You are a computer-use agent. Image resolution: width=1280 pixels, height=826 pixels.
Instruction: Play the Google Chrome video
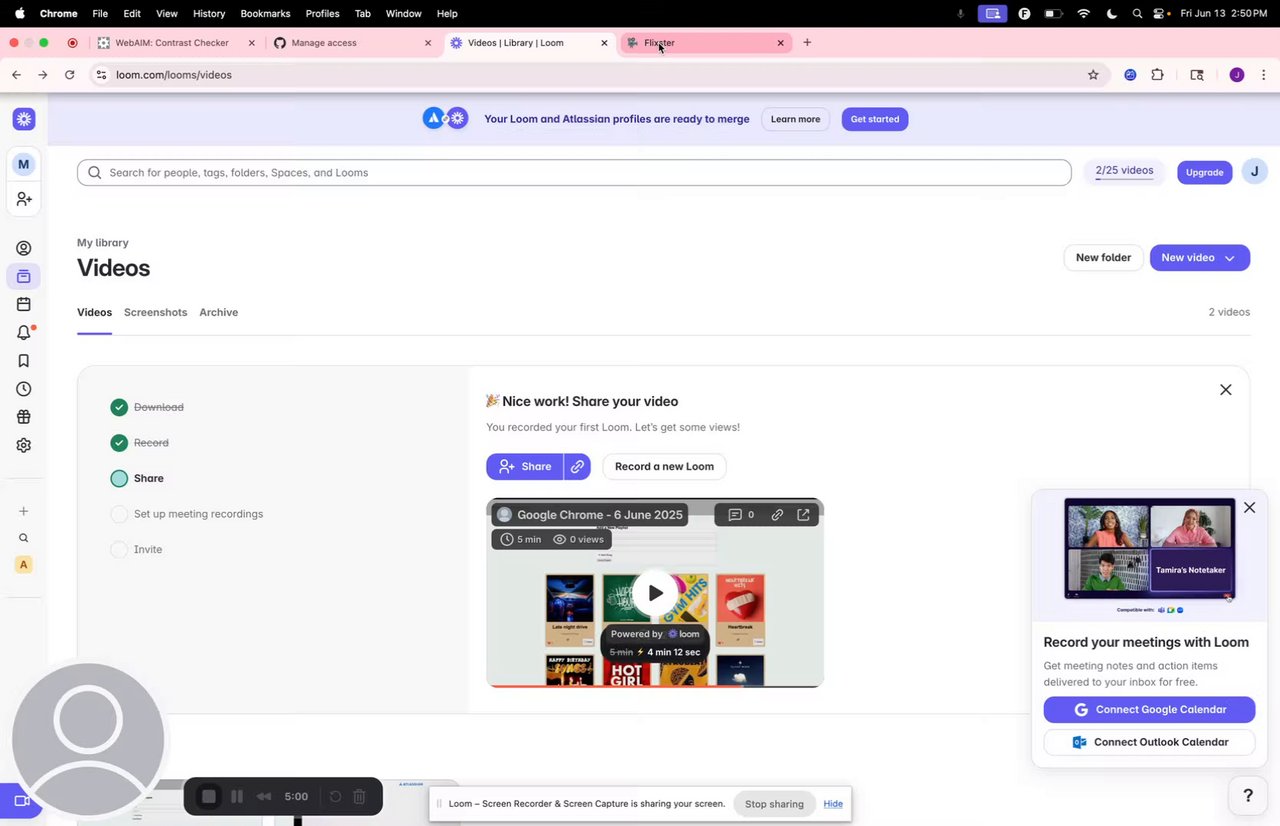(x=655, y=592)
